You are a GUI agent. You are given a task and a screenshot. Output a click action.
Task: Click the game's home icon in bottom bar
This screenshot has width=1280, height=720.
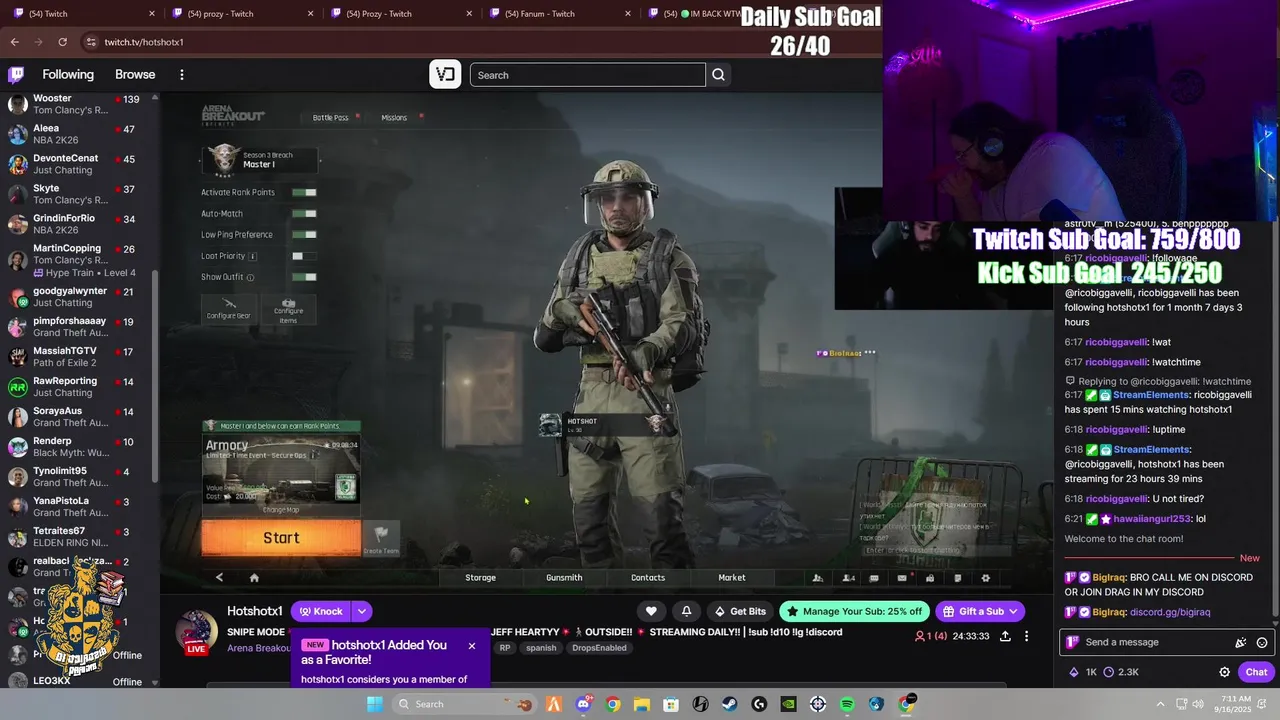[254, 577]
